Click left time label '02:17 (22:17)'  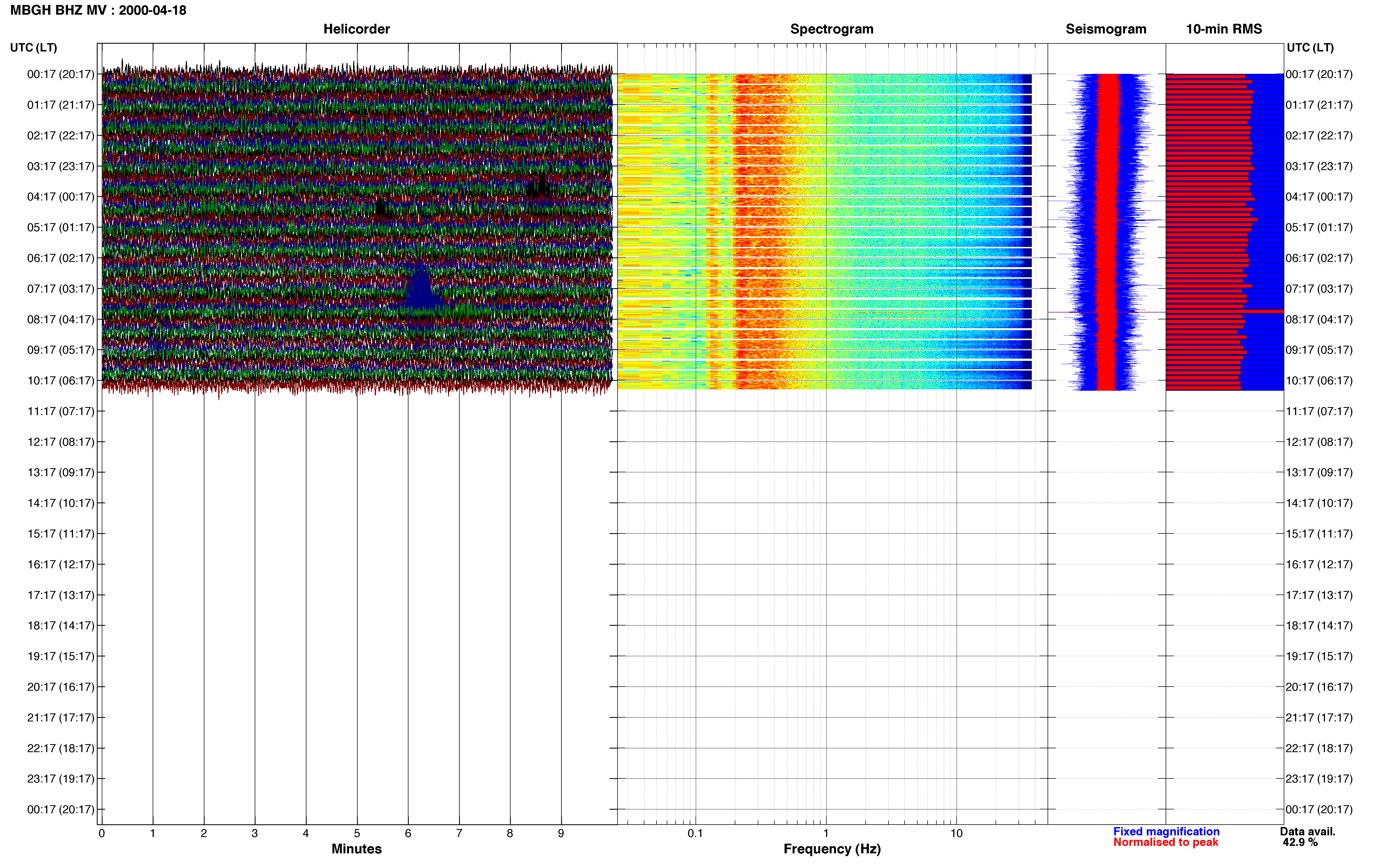coord(61,135)
